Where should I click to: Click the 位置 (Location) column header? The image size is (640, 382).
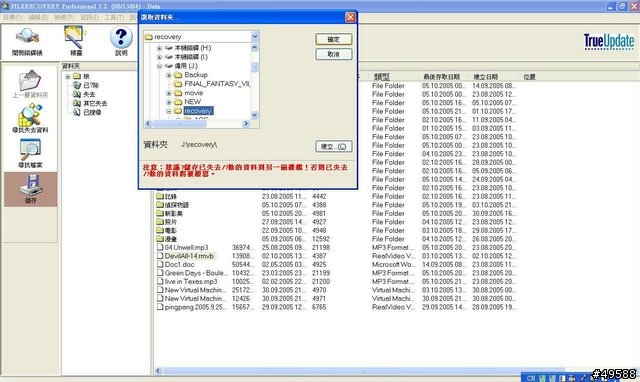529,76
